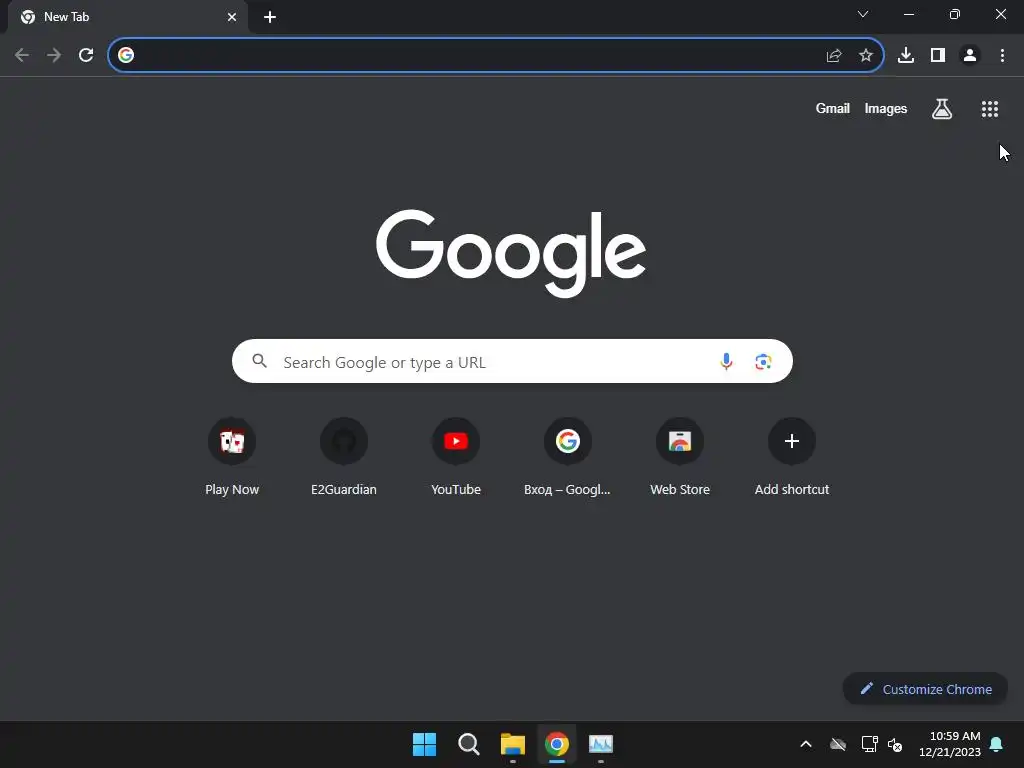The width and height of the screenshot is (1024, 768).
Task: Click Customize Chrome button
Action: coord(925,689)
